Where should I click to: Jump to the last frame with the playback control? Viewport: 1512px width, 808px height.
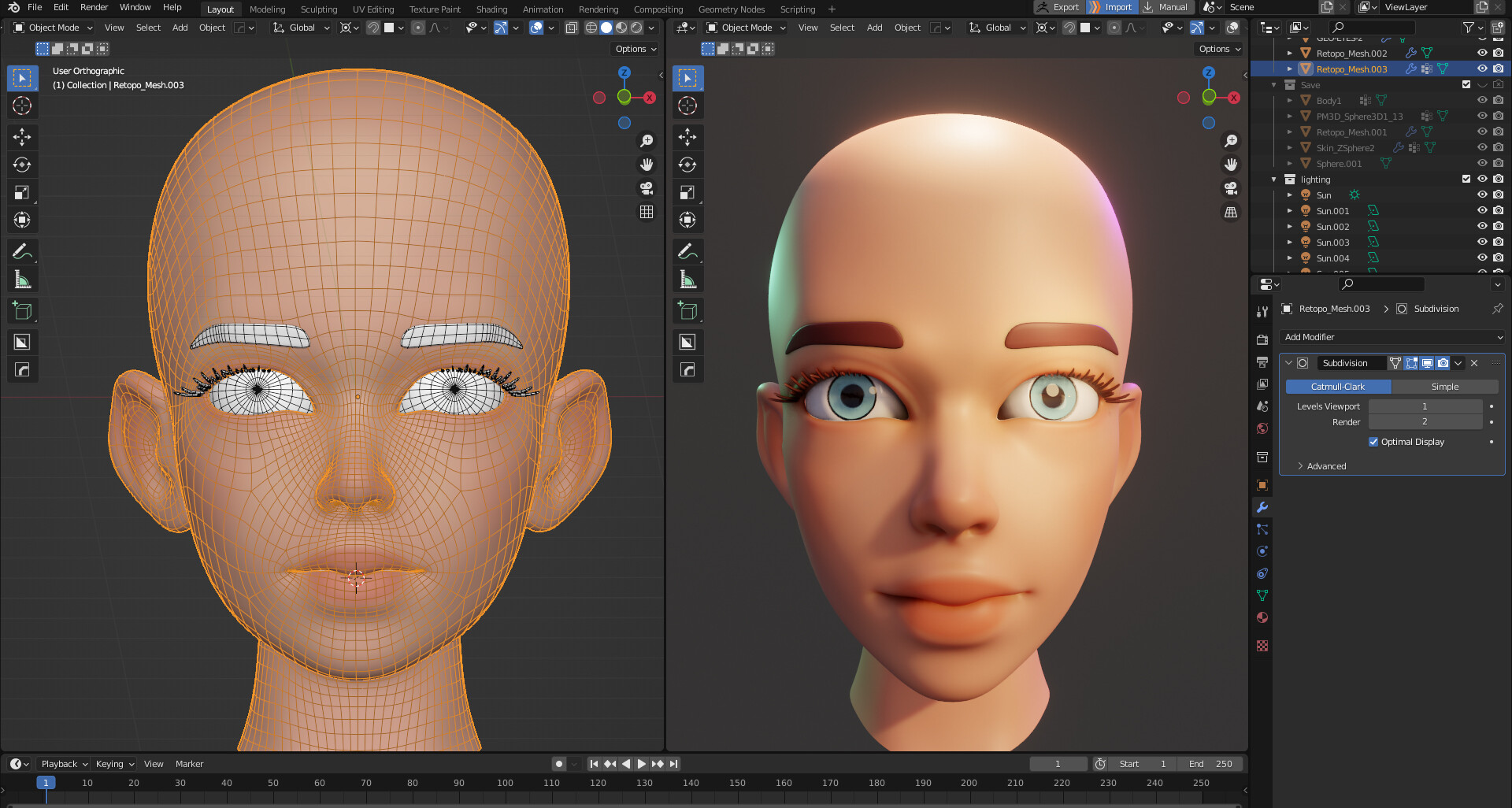673,763
